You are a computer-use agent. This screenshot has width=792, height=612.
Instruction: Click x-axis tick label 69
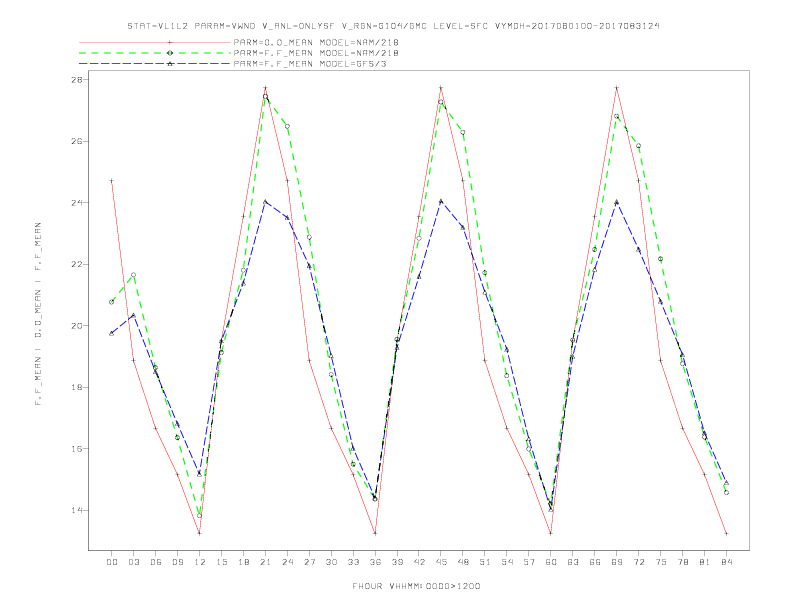[617, 562]
